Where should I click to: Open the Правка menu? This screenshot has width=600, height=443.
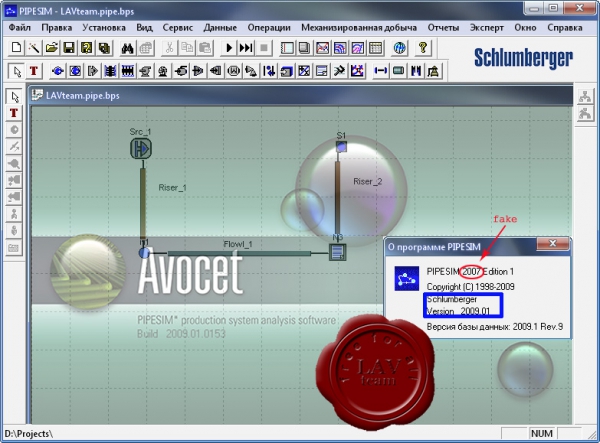click(x=57, y=28)
